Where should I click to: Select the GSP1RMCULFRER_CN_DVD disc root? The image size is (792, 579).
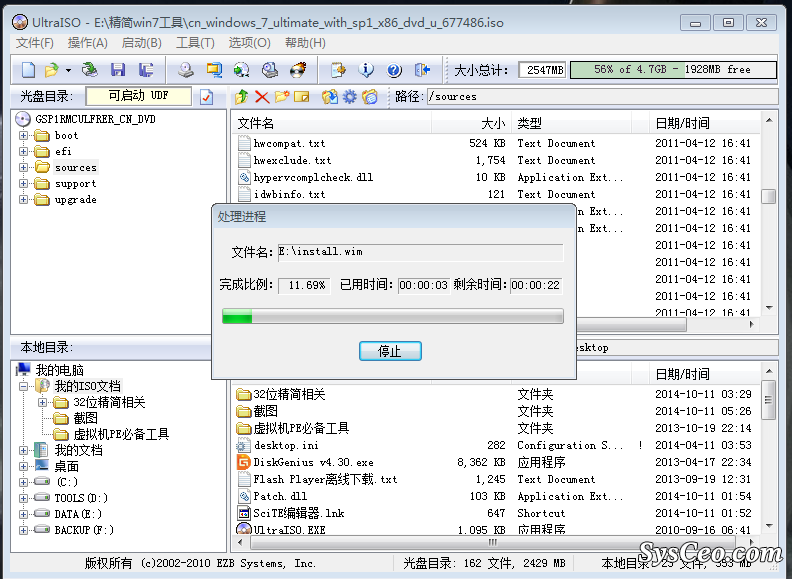95,119
